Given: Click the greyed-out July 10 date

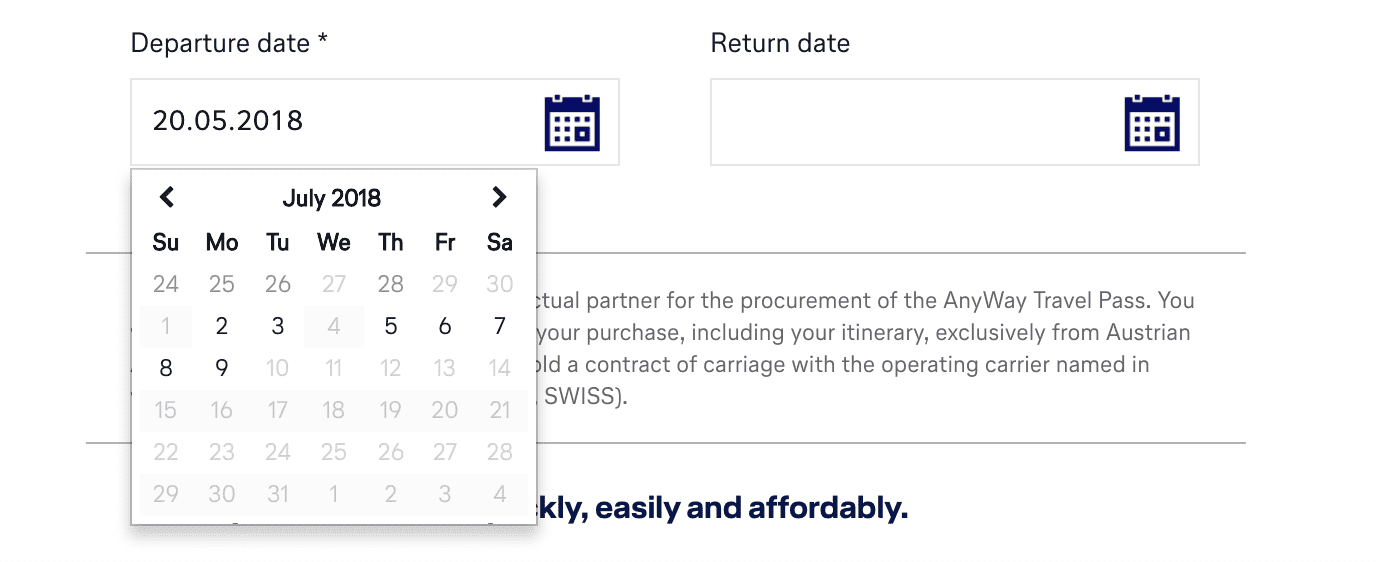Looking at the screenshot, I should [278, 368].
